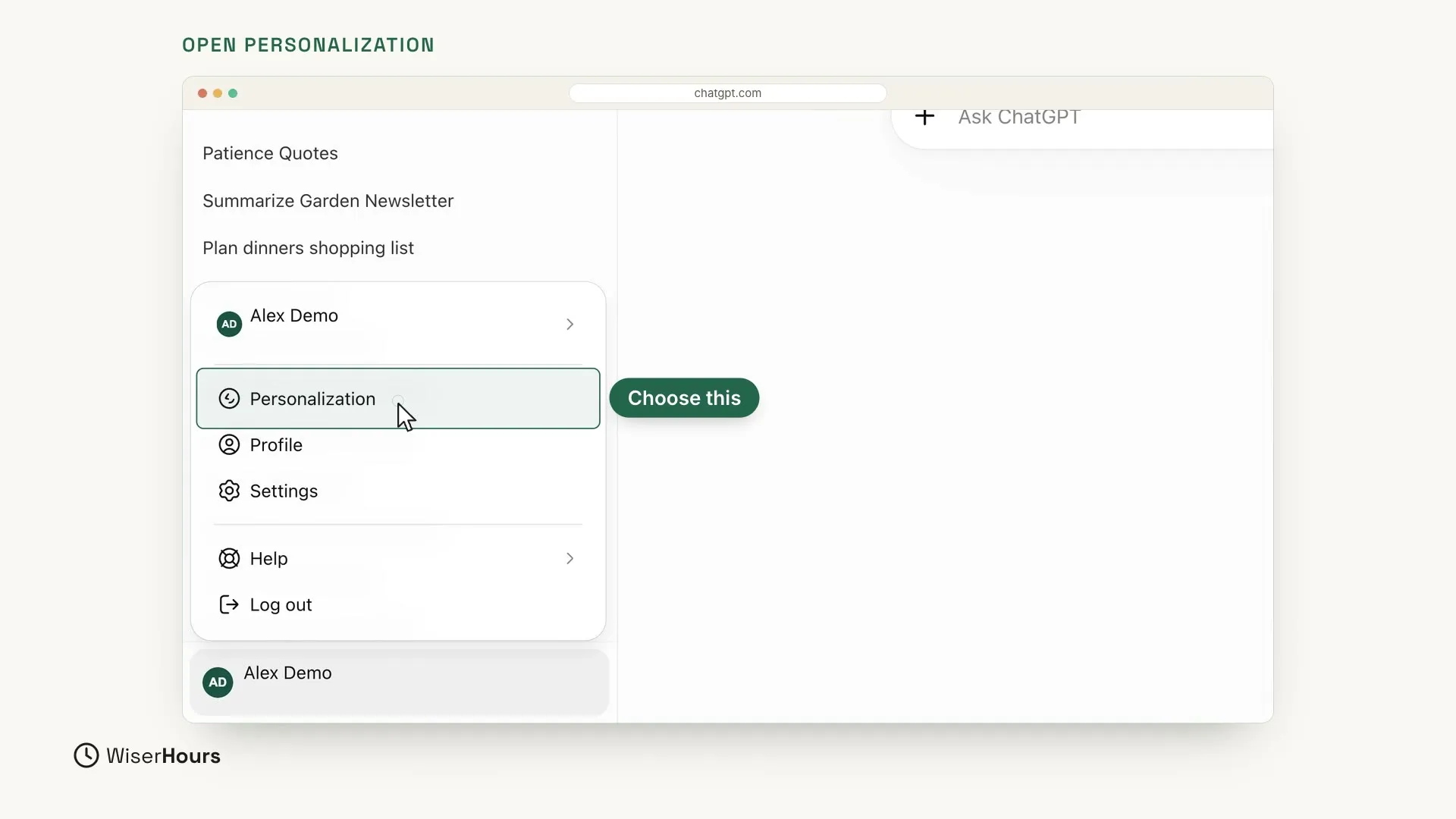Image resolution: width=1456 pixels, height=819 pixels.
Task: Click the Alex Demo name in popup
Action: point(294,316)
